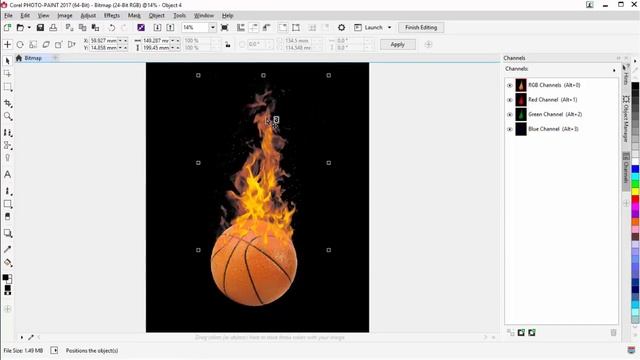Open the Object Manager docker tab
640x360 pixels.
pyautogui.click(x=625, y=118)
